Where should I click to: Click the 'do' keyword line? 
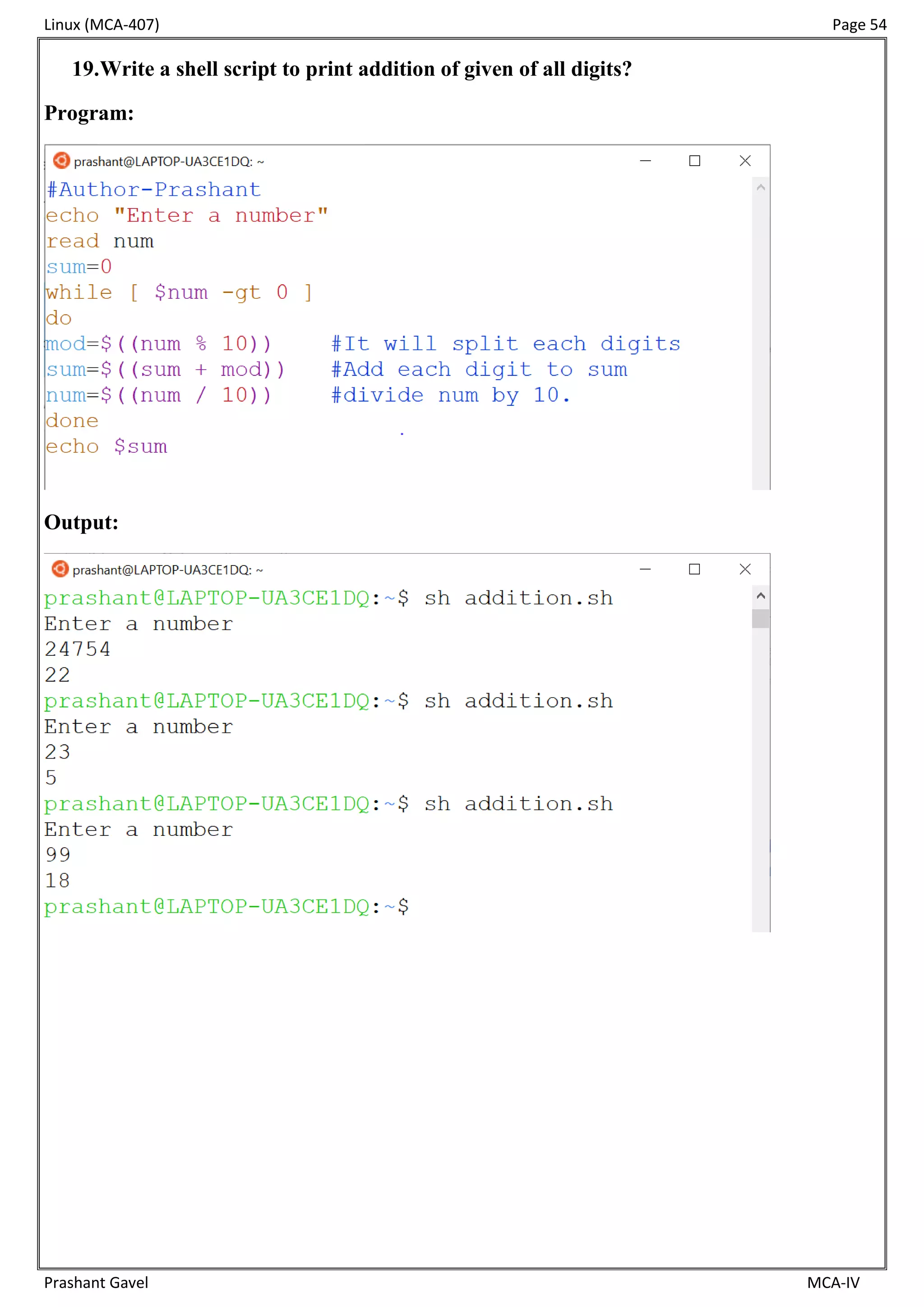point(59,318)
